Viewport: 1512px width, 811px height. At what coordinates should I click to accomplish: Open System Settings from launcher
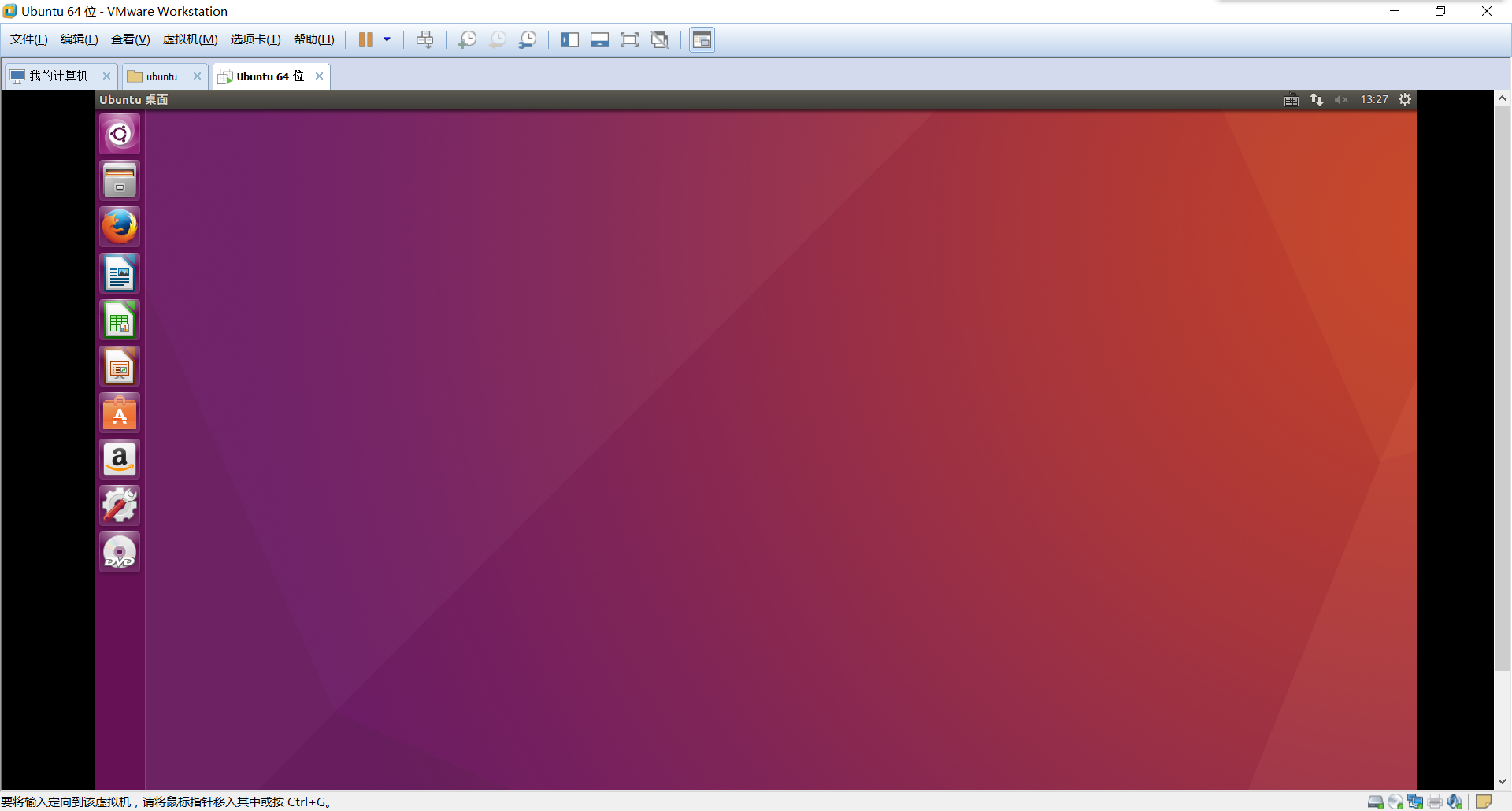[120, 505]
